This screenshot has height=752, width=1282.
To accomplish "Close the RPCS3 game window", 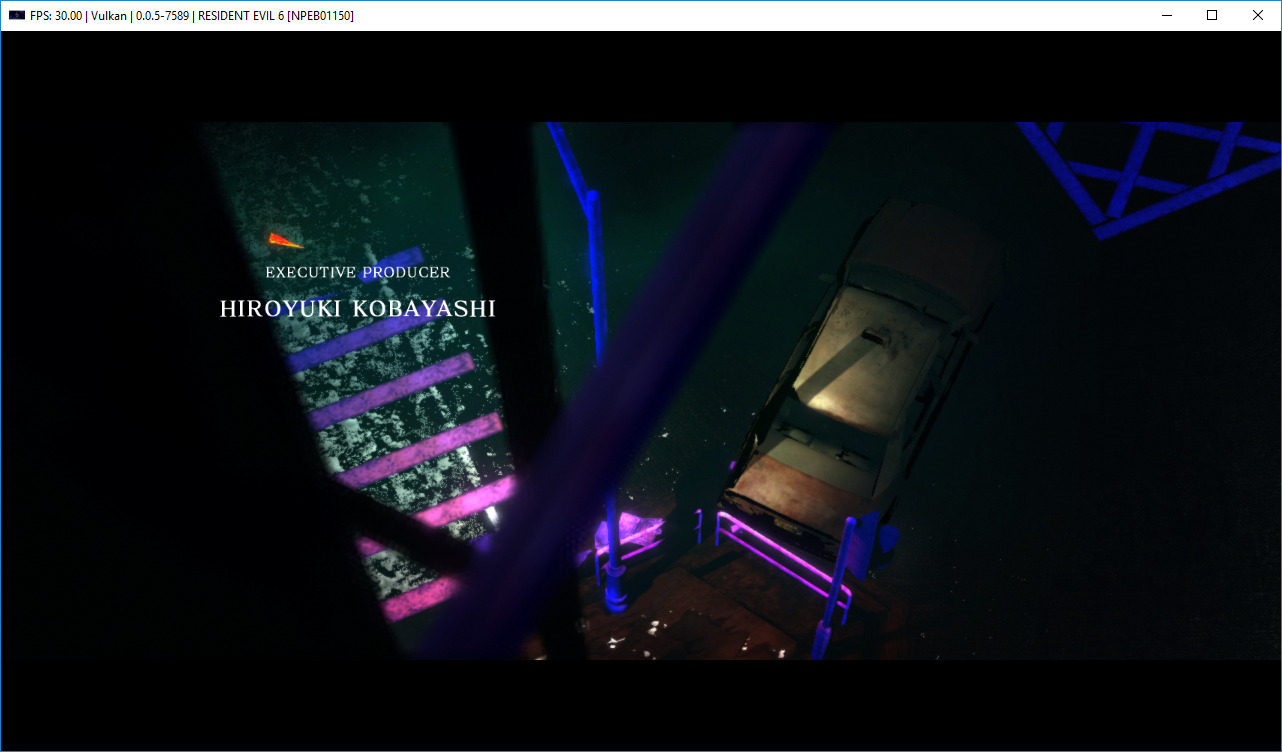I will (x=1258, y=16).
